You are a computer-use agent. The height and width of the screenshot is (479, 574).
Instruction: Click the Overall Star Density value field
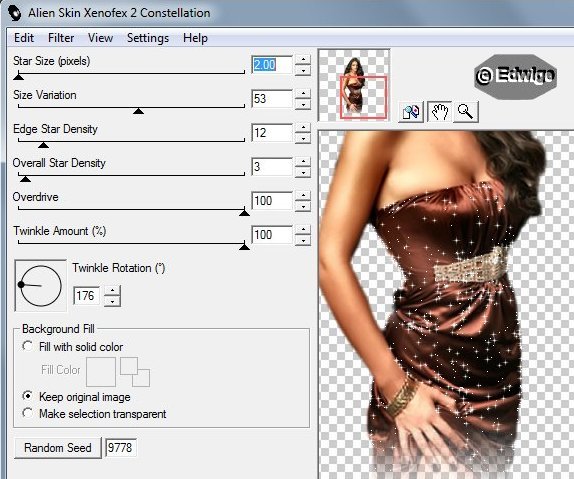coord(272,167)
